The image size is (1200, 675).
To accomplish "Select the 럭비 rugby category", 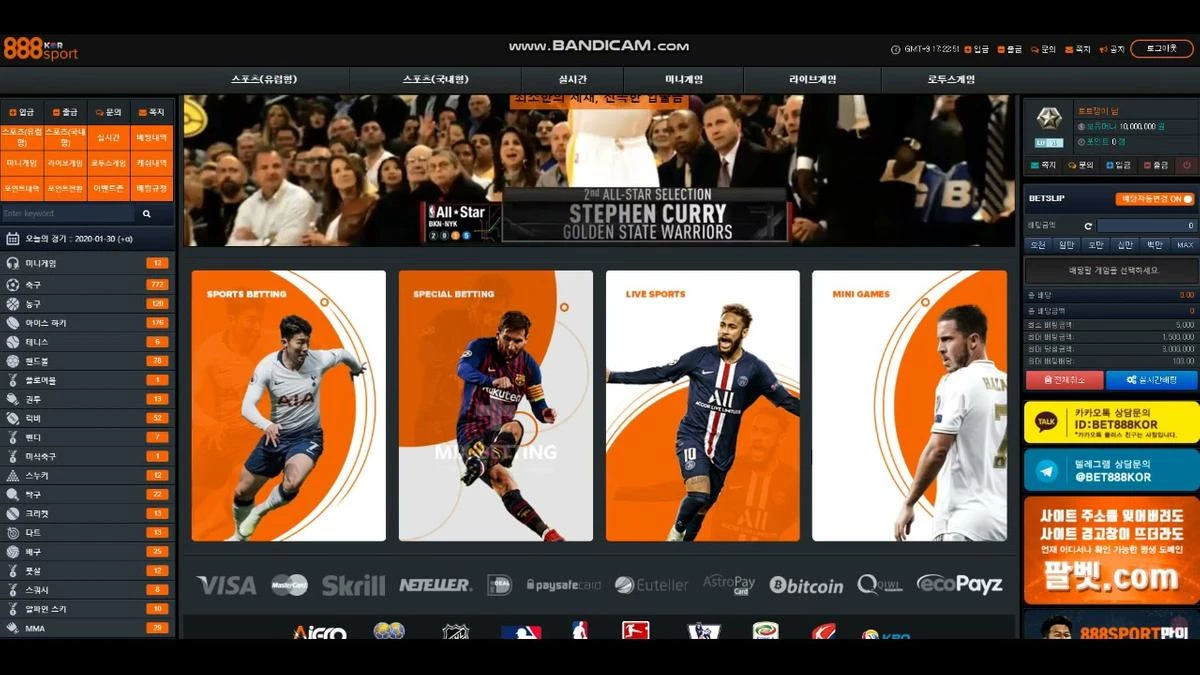I will [88, 418].
